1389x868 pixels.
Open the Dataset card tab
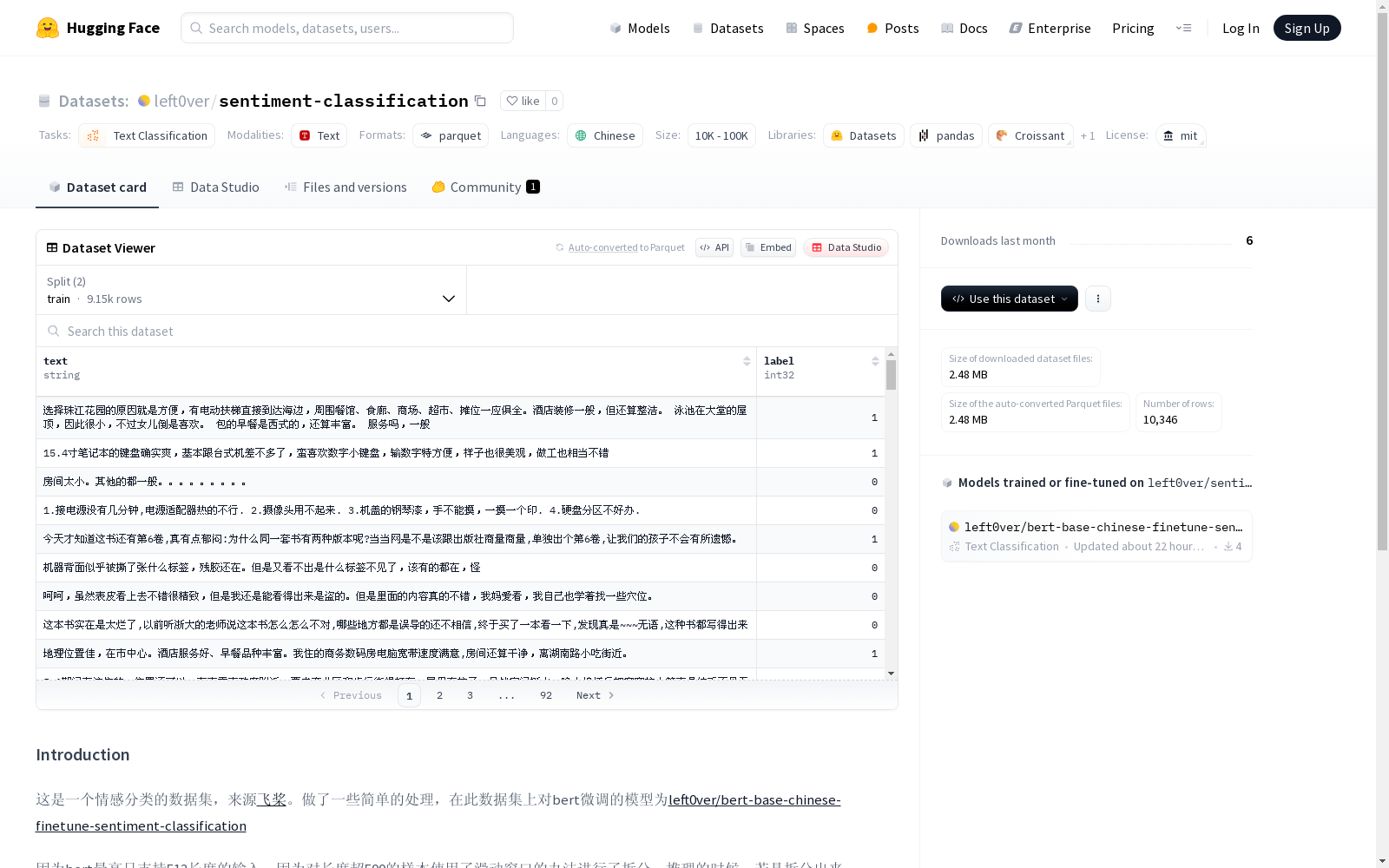point(97,187)
